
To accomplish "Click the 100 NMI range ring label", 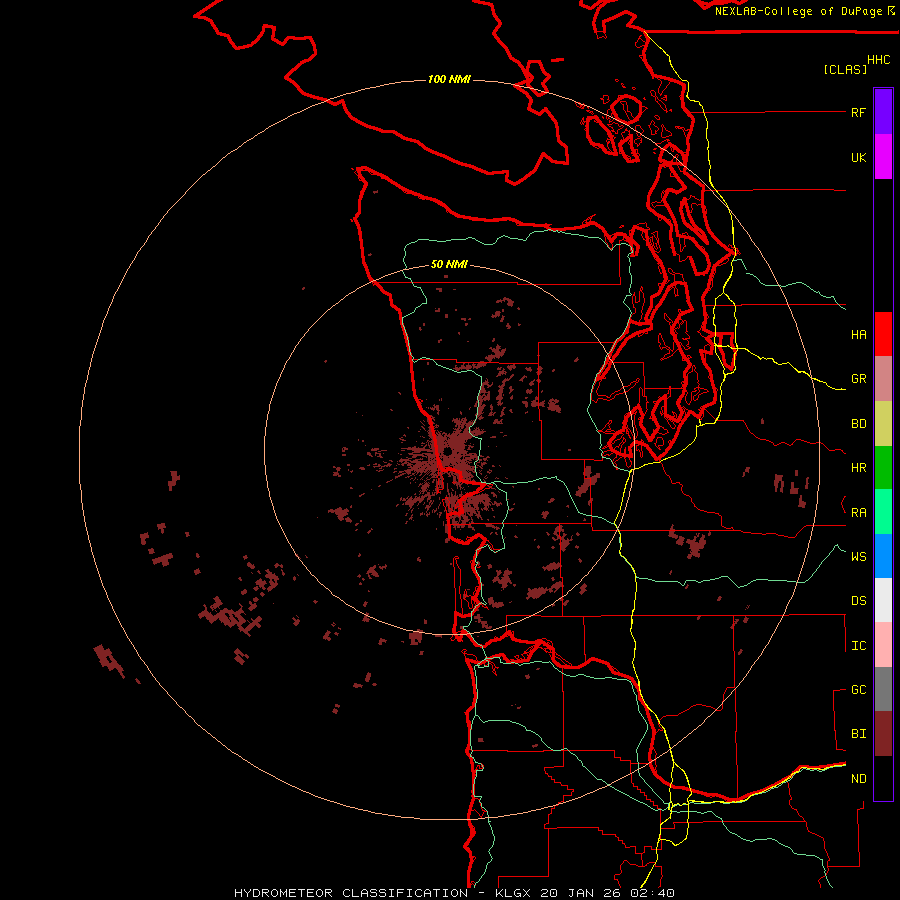I will pyautogui.click(x=449, y=79).
